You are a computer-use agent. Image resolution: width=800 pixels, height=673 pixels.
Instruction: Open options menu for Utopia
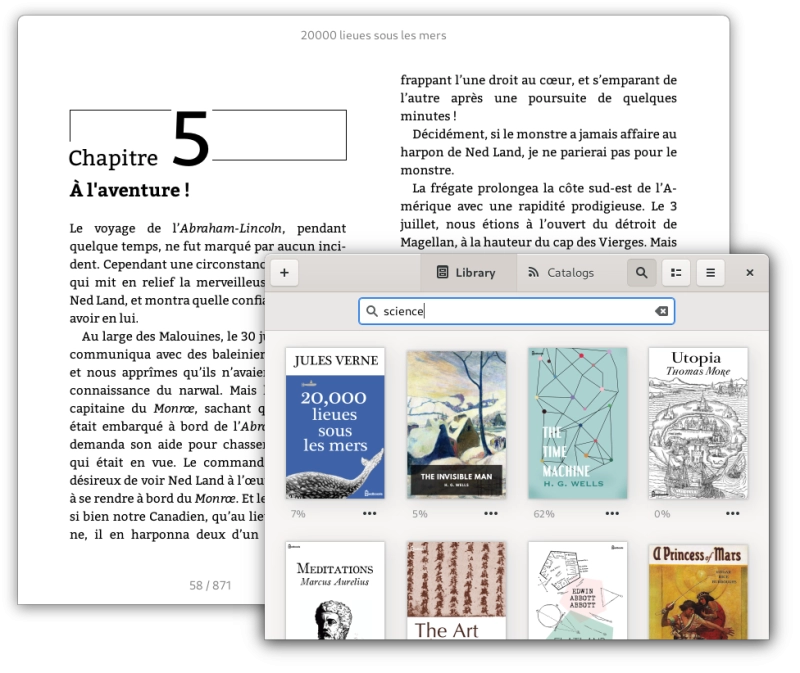tap(733, 513)
